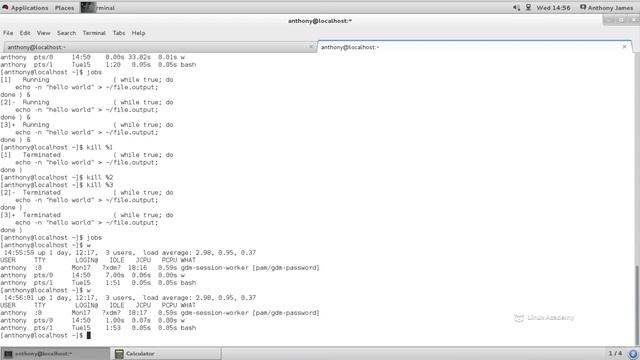This screenshot has width=640, height=360.
Task: Click the 'kill %2' command text
Action: [x=100, y=178]
